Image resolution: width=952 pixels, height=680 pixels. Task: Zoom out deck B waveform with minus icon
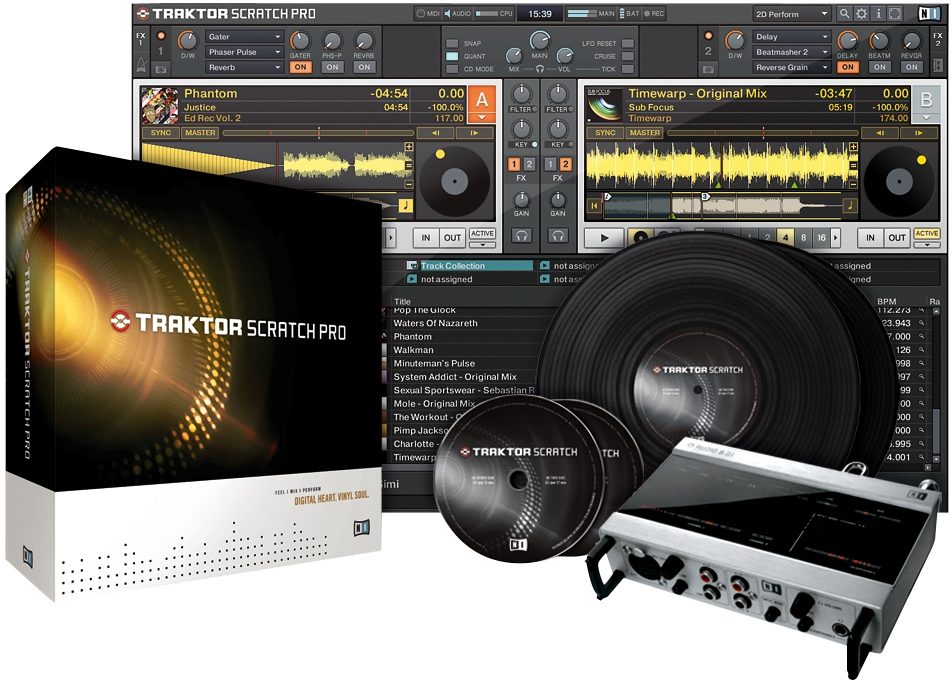click(x=853, y=184)
